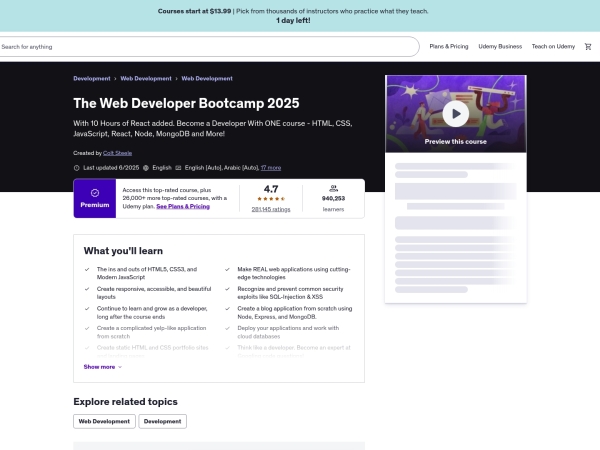Click the checkmark beside Deploy your applications
The height and width of the screenshot is (450, 600).
tap(227, 328)
